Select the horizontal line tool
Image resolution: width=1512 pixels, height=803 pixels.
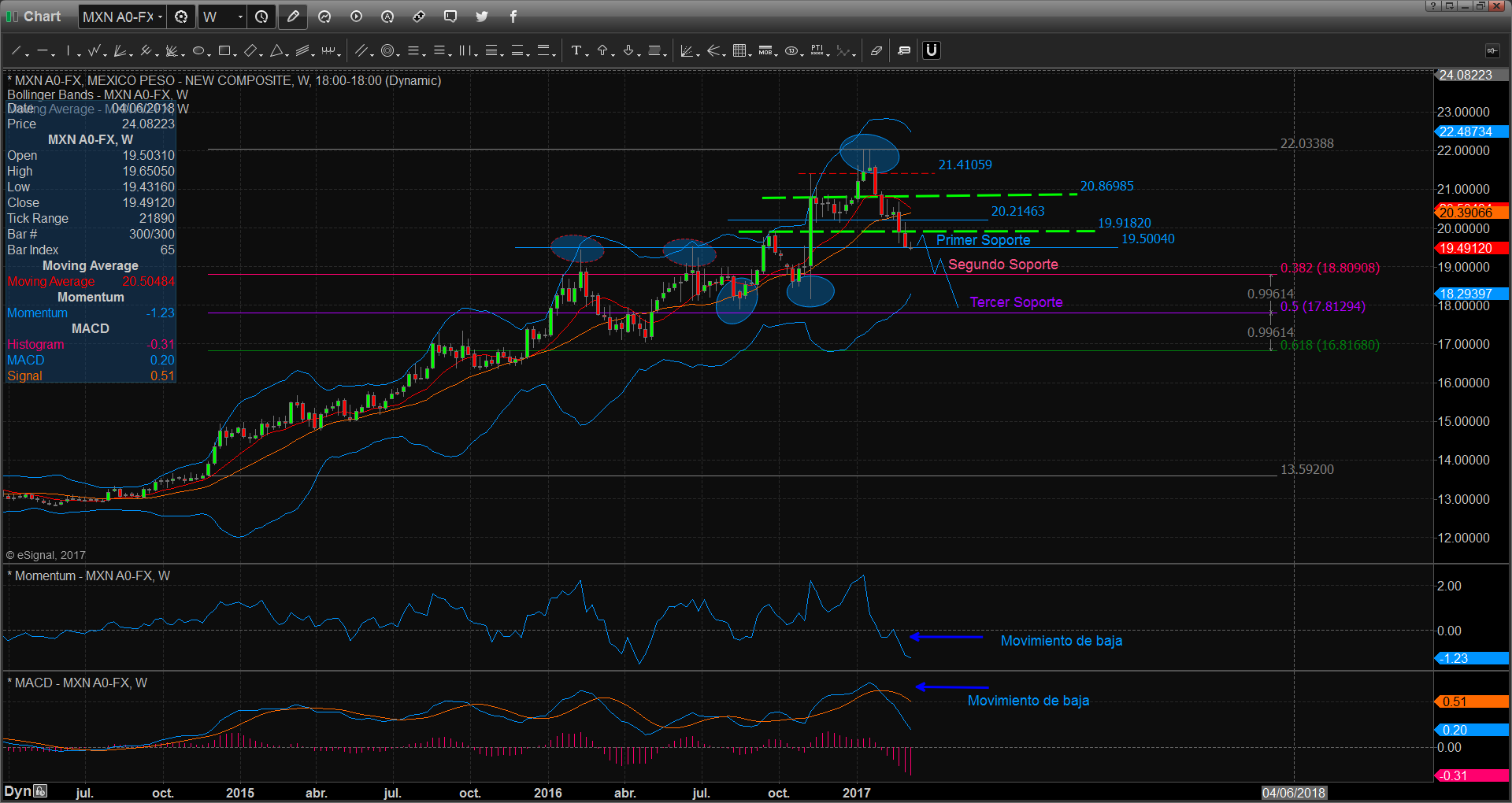pyautogui.click(x=42, y=51)
